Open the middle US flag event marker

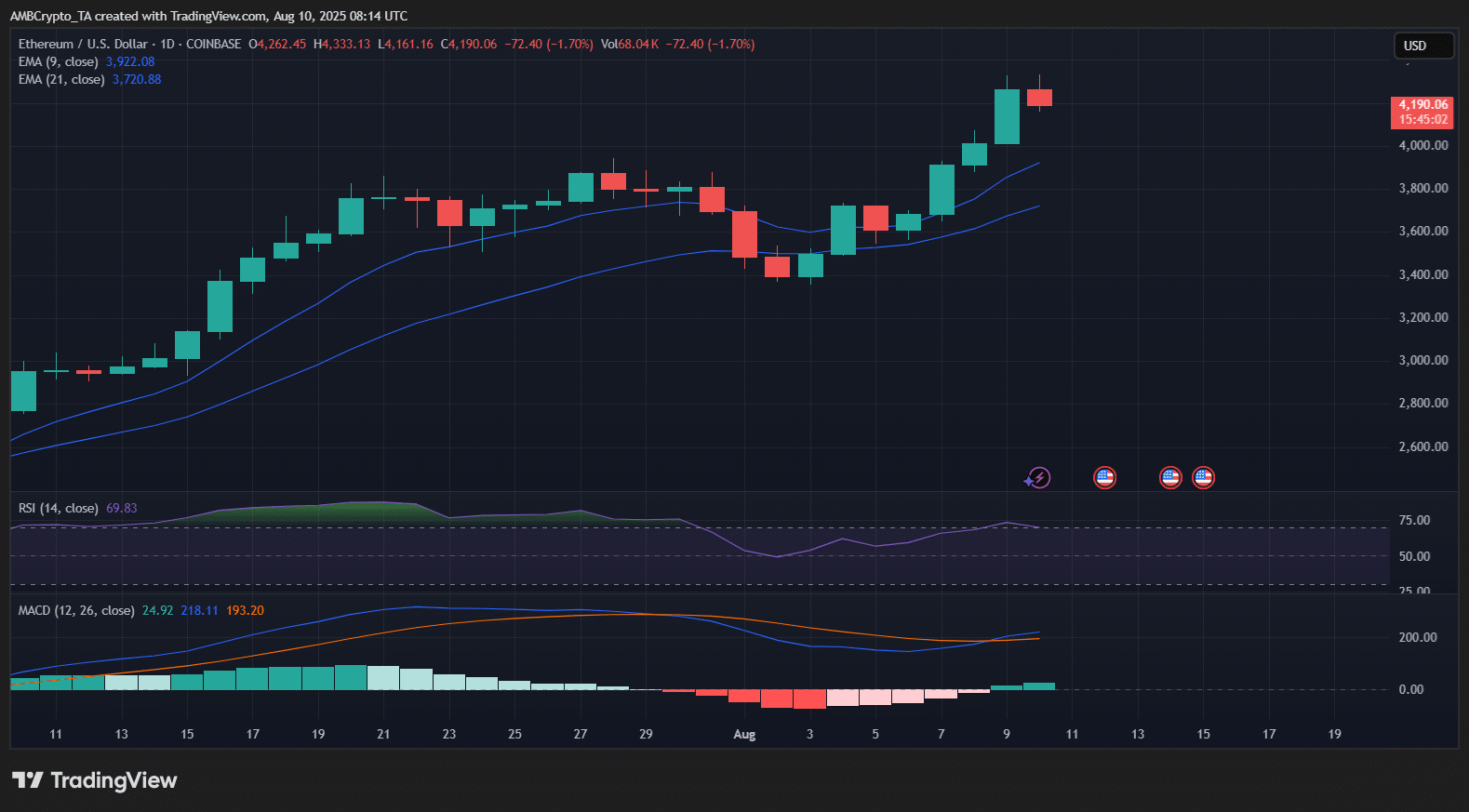click(x=1170, y=478)
